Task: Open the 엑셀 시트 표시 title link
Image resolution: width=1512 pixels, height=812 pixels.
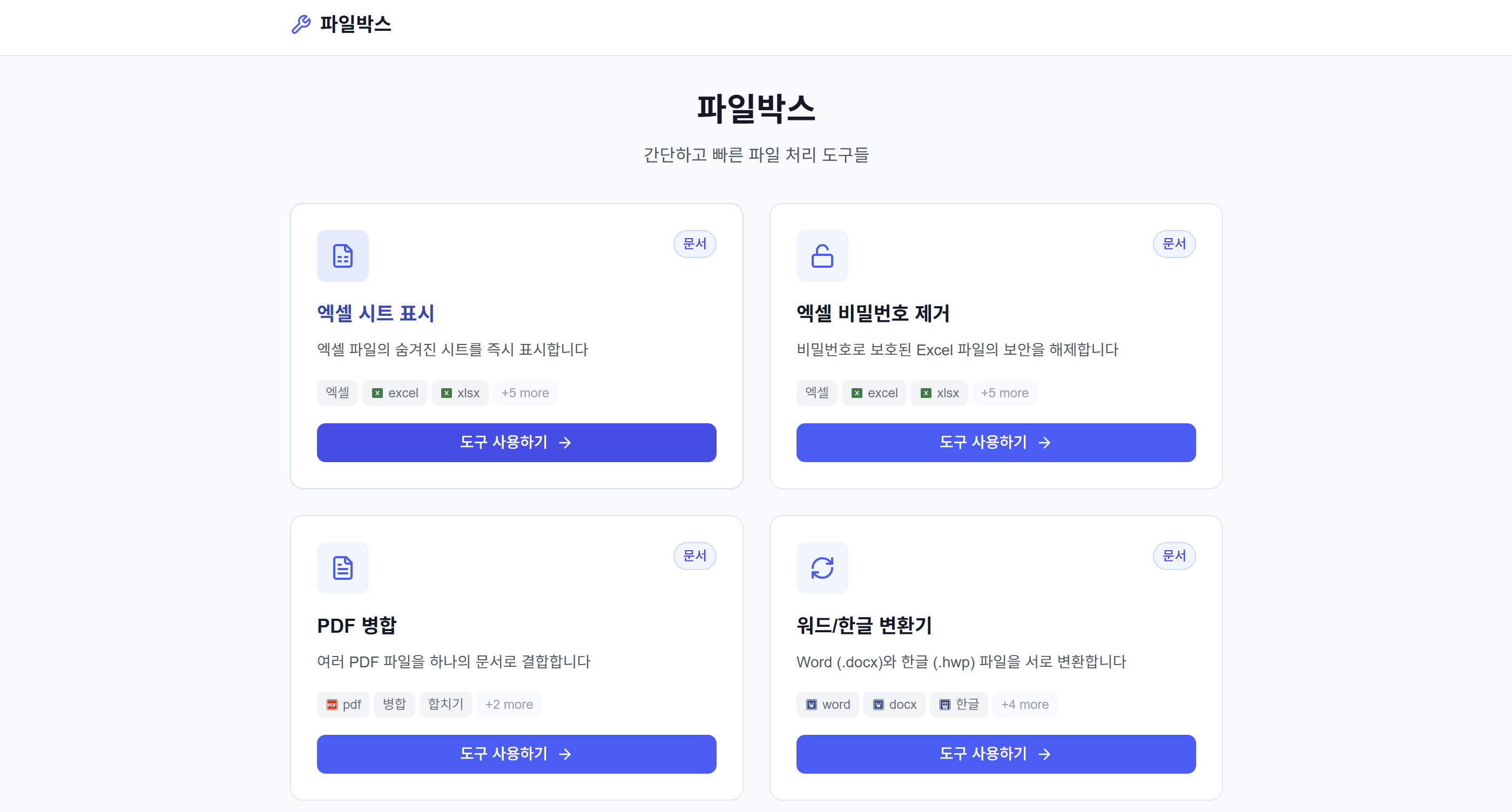Action: [376, 313]
